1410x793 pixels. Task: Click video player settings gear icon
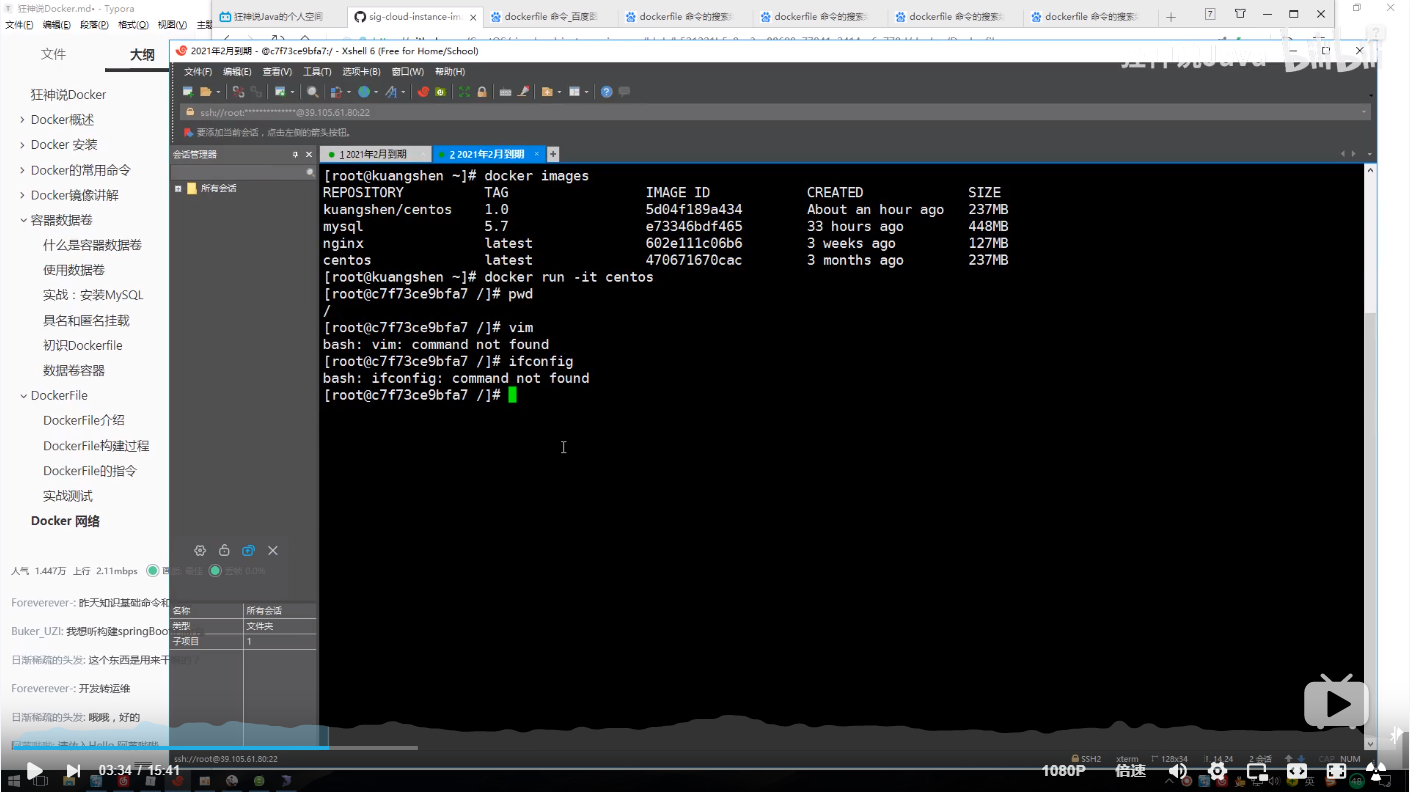coord(1217,771)
